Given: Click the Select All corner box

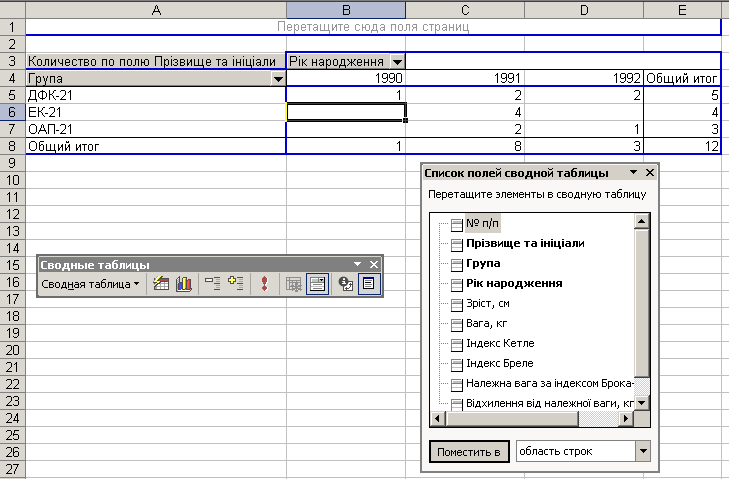Looking at the screenshot, I should click(13, 10).
